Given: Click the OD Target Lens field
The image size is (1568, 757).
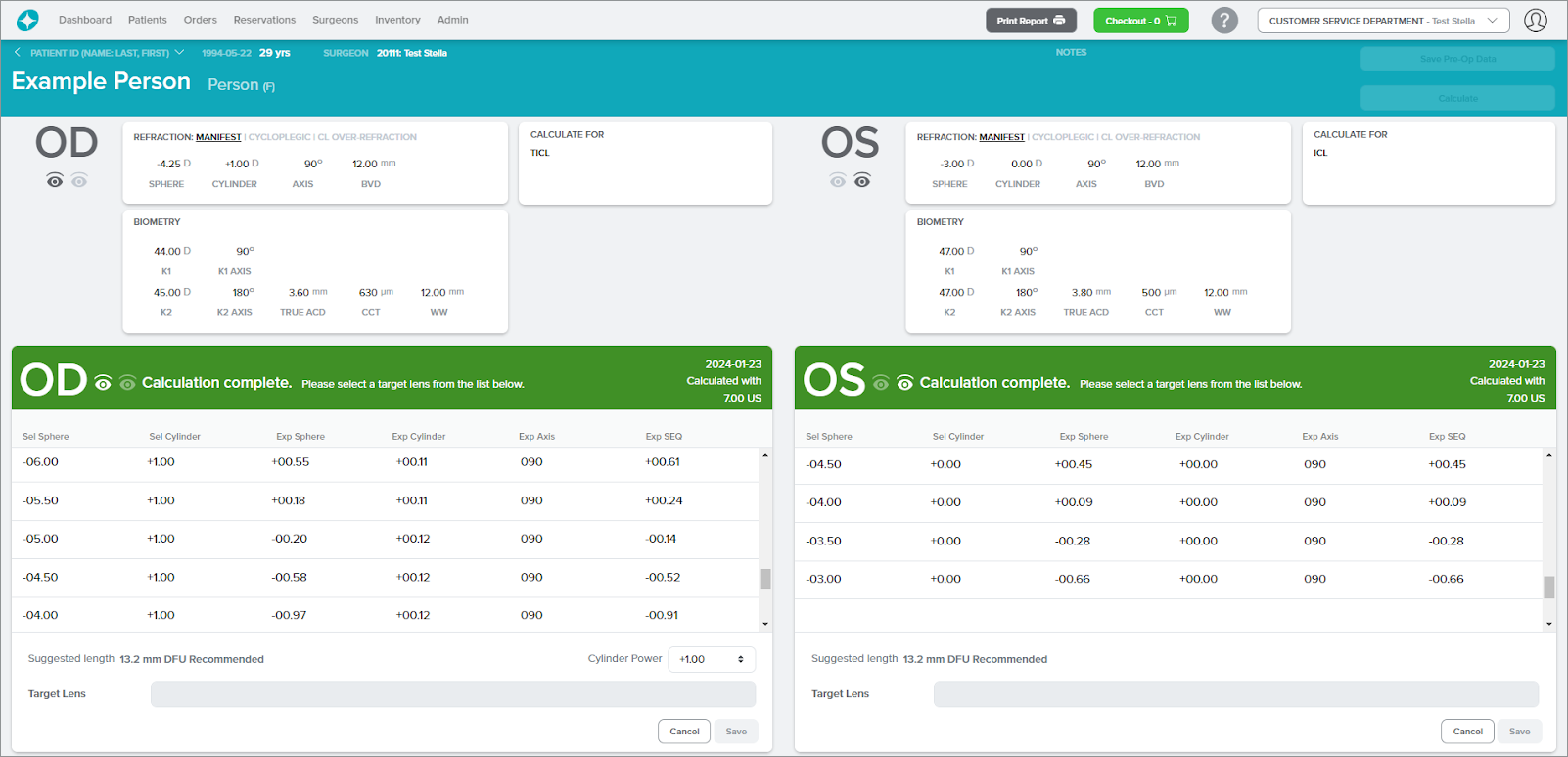Looking at the screenshot, I should pyautogui.click(x=452, y=694).
